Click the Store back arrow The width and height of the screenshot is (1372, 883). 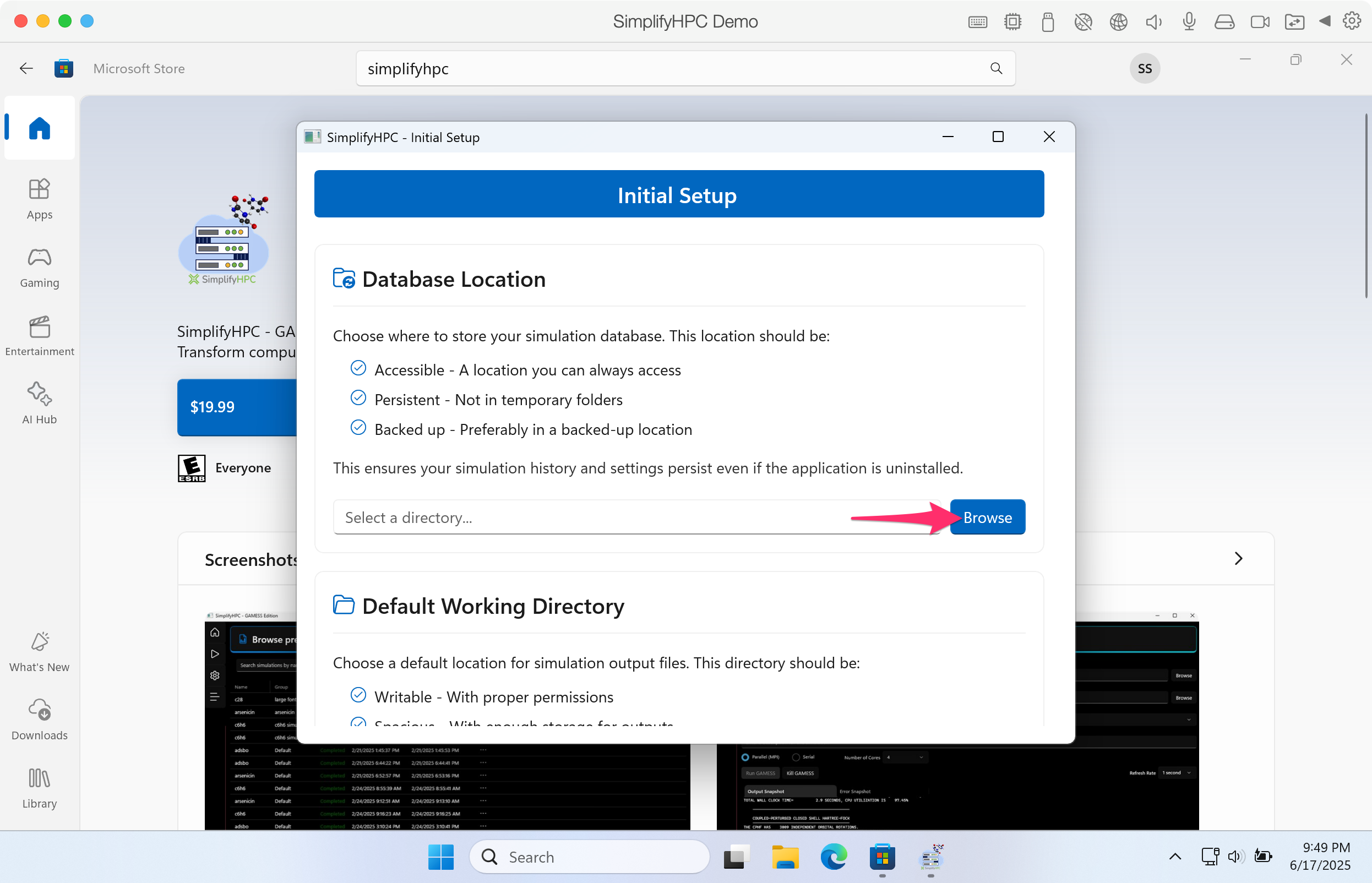click(x=26, y=68)
